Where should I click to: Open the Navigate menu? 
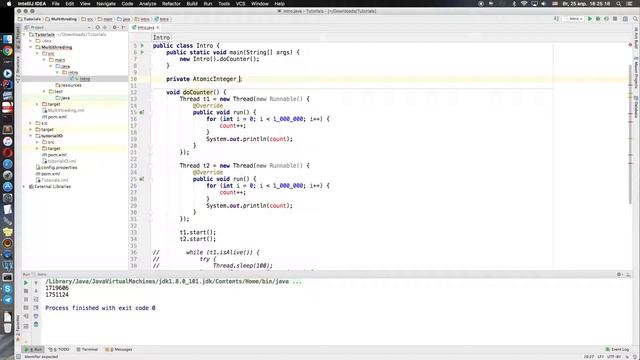pyautogui.click(x=106, y=4)
